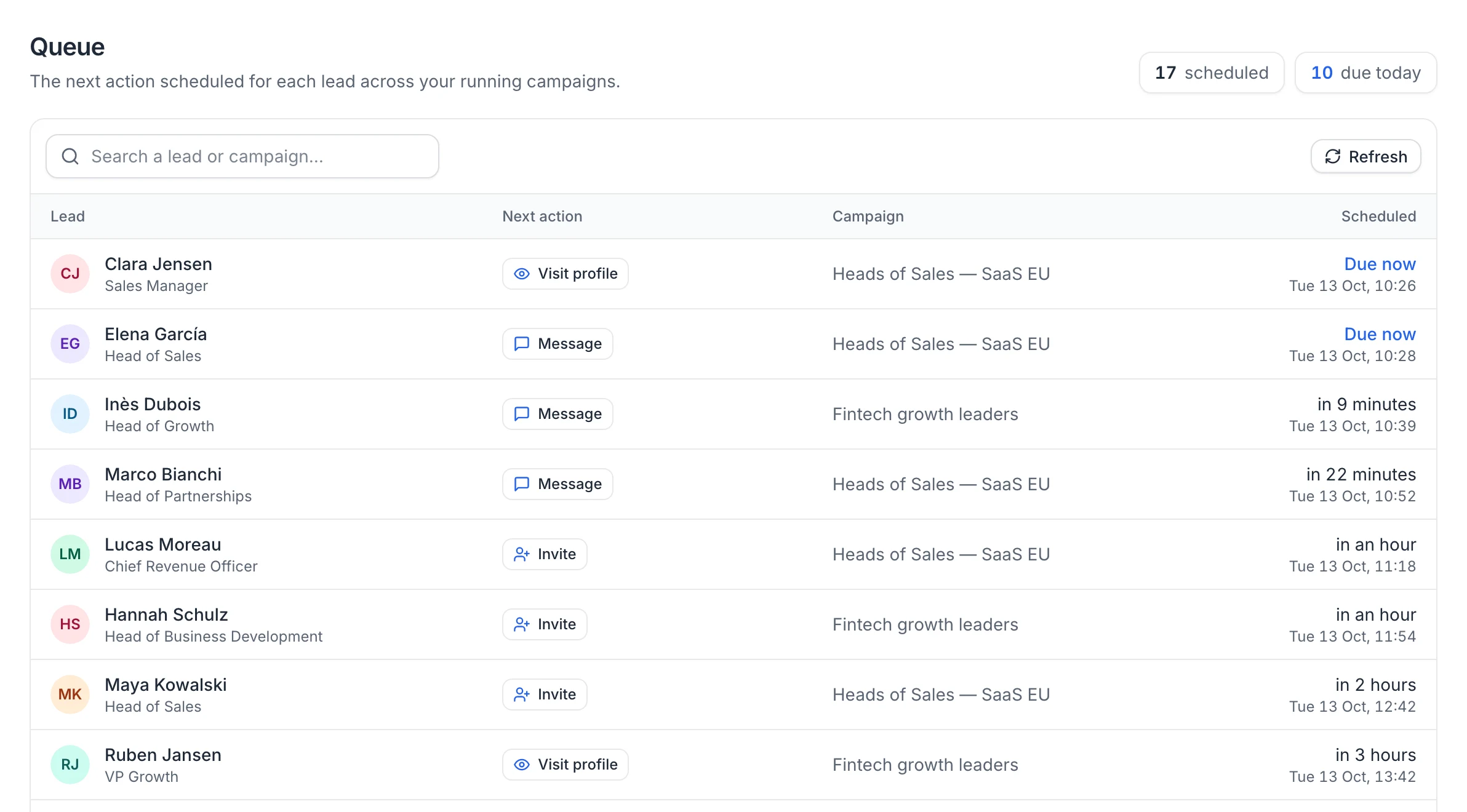Click the LM avatar for Lucas Moreau

pyautogui.click(x=70, y=554)
